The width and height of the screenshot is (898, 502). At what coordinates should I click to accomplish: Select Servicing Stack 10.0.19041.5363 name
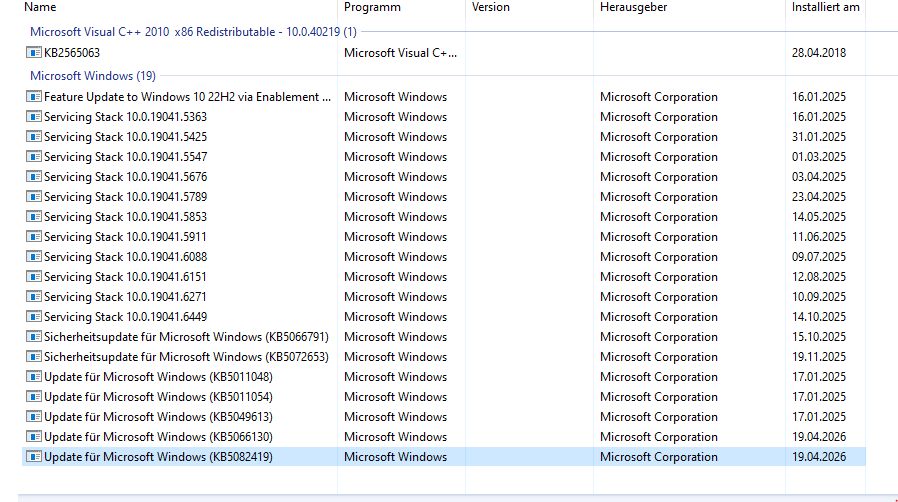pyautogui.click(x=125, y=117)
